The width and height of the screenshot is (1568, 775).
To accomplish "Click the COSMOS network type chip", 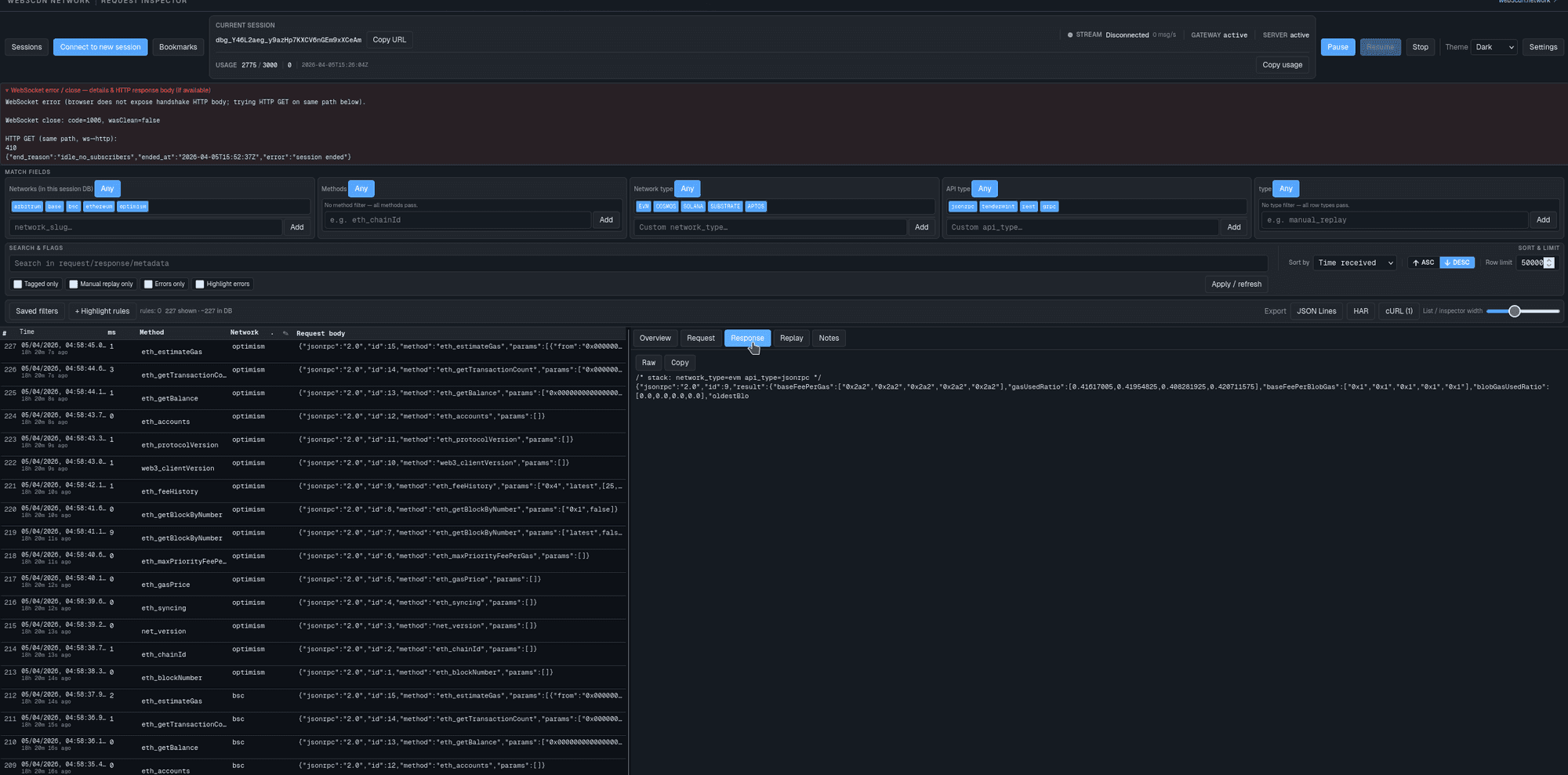I will click(x=666, y=207).
